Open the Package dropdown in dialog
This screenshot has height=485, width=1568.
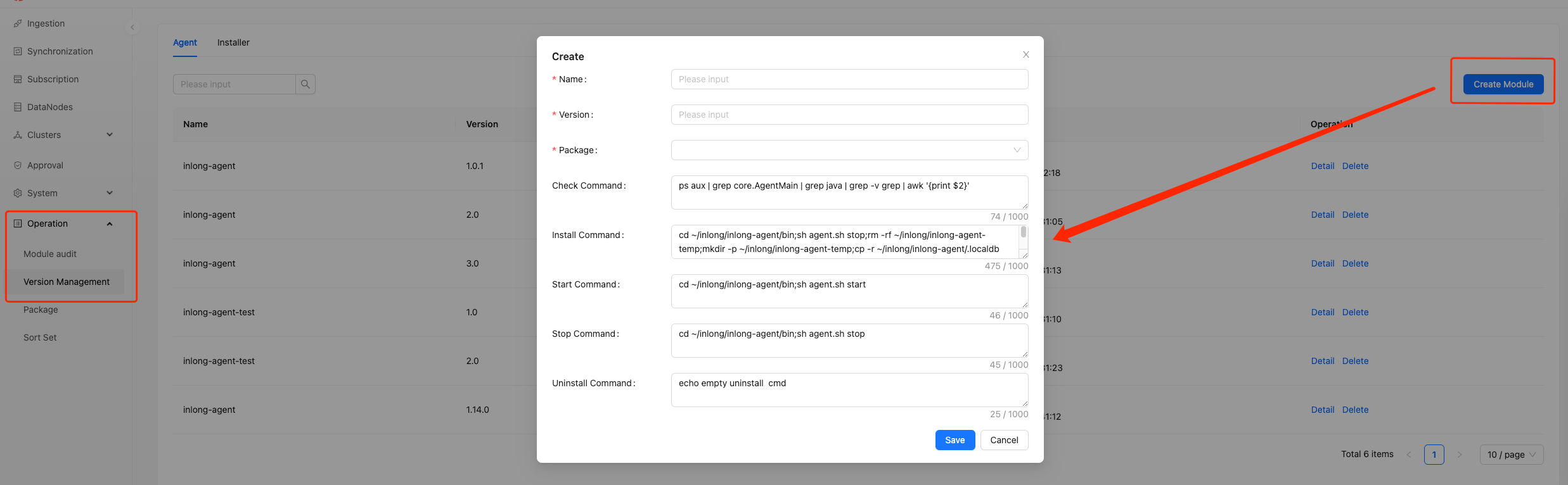coord(849,150)
